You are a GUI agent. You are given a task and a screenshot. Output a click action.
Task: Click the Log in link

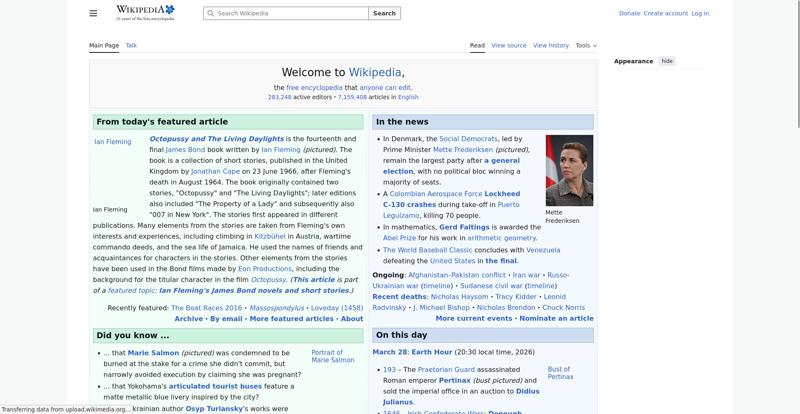[x=700, y=14]
